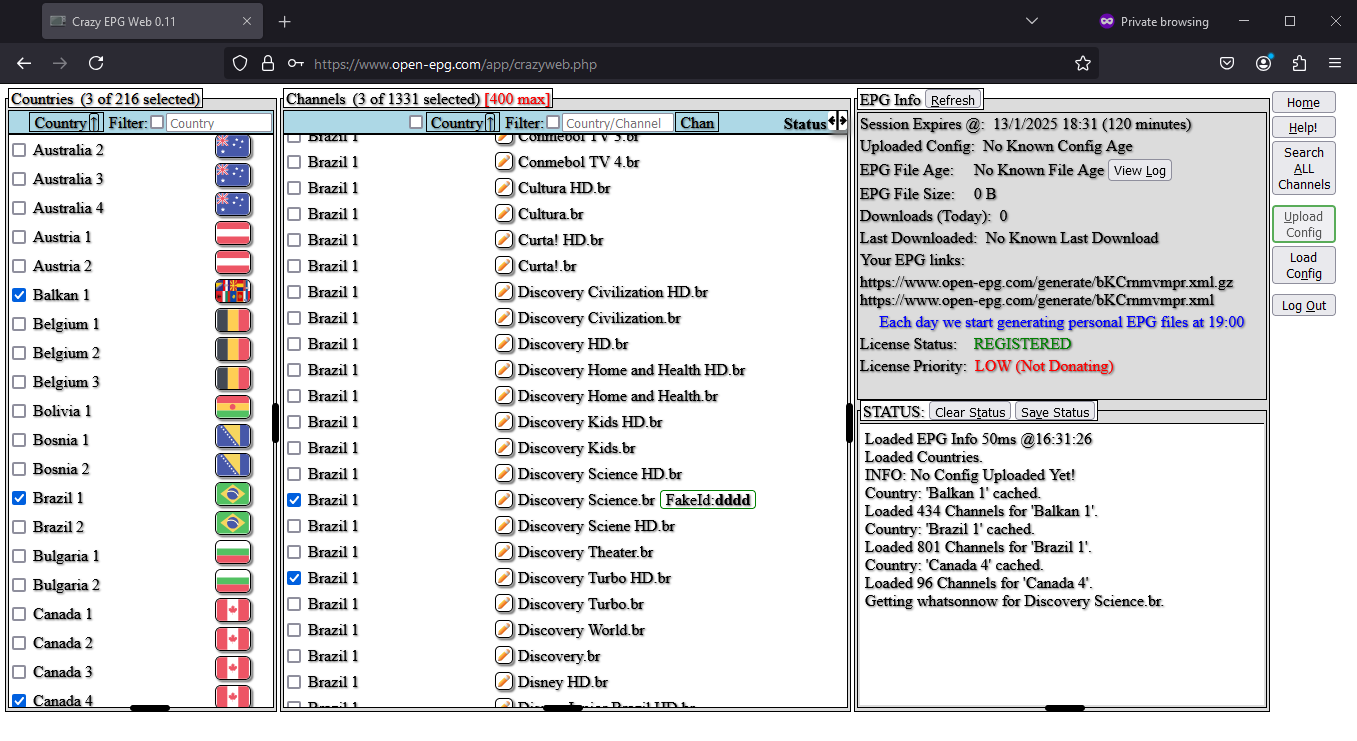Click the Canada 2 flag icon
Viewport: 1357px width, 741px height.
click(233, 641)
